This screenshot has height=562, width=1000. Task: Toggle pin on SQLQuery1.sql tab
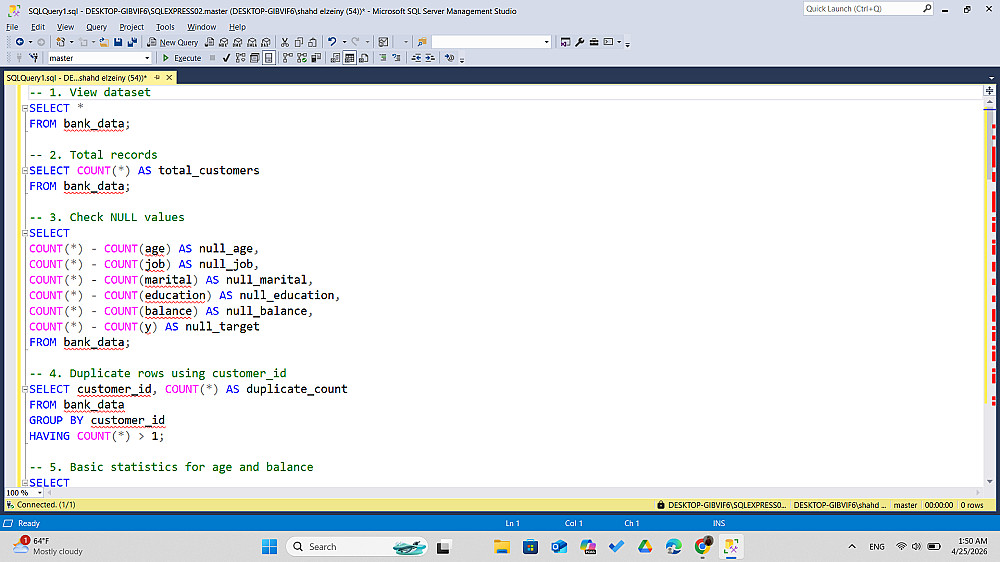(157, 78)
